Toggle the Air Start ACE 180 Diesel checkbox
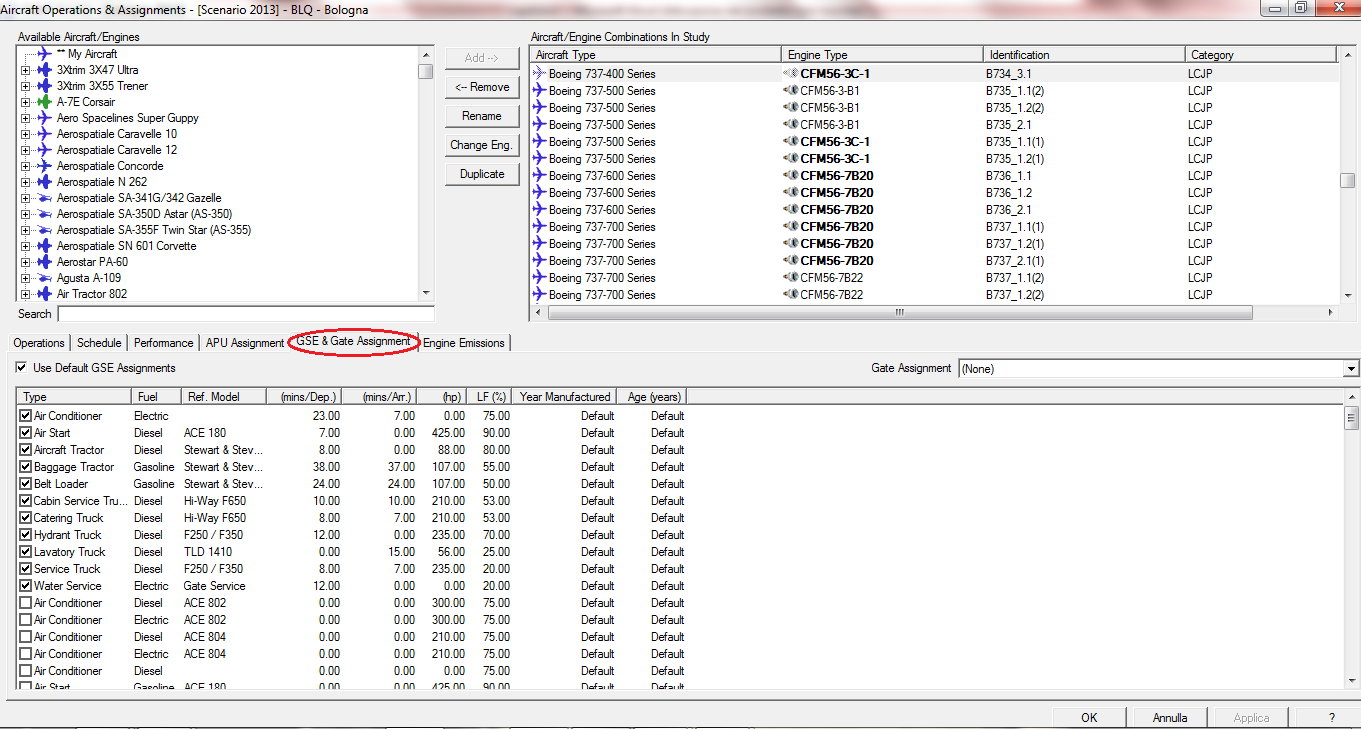Screen dimensions: 1361x729 point(26,433)
